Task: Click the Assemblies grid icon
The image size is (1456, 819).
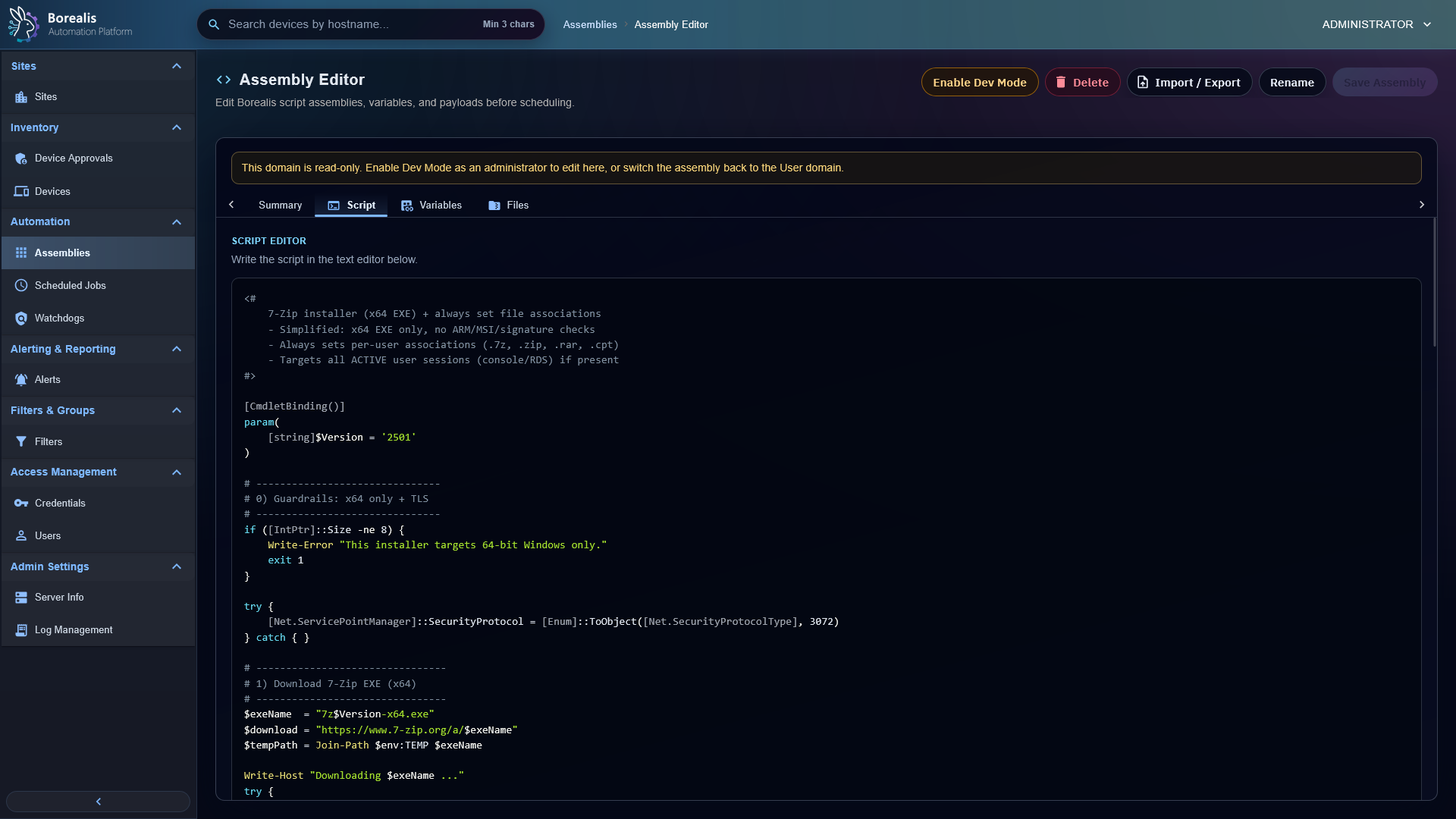Action: point(21,253)
